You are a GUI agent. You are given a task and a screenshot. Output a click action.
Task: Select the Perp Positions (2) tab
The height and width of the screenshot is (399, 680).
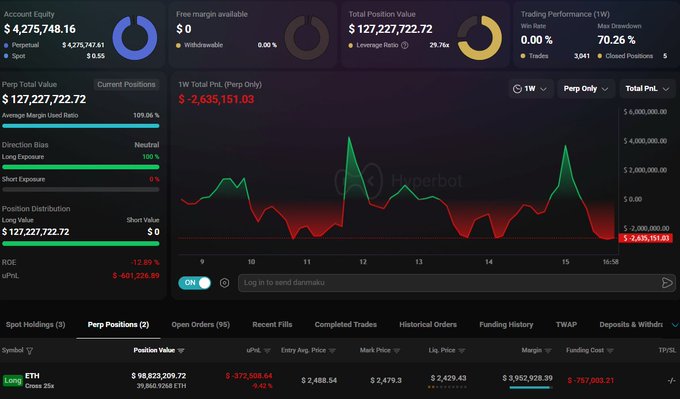point(118,324)
